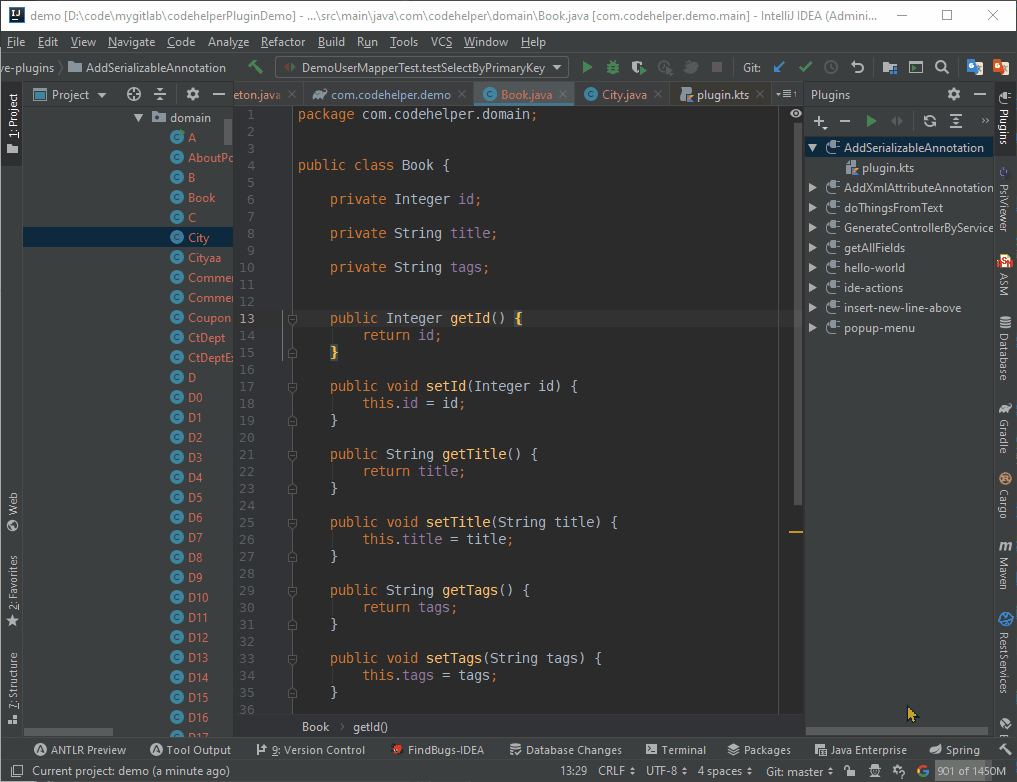
Task: Expand the doThingsFromText node
Action: coord(812,208)
